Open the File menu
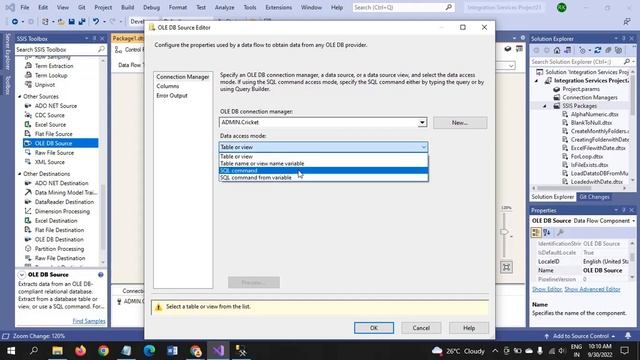This screenshot has height=360, width=640. pos(25,7)
